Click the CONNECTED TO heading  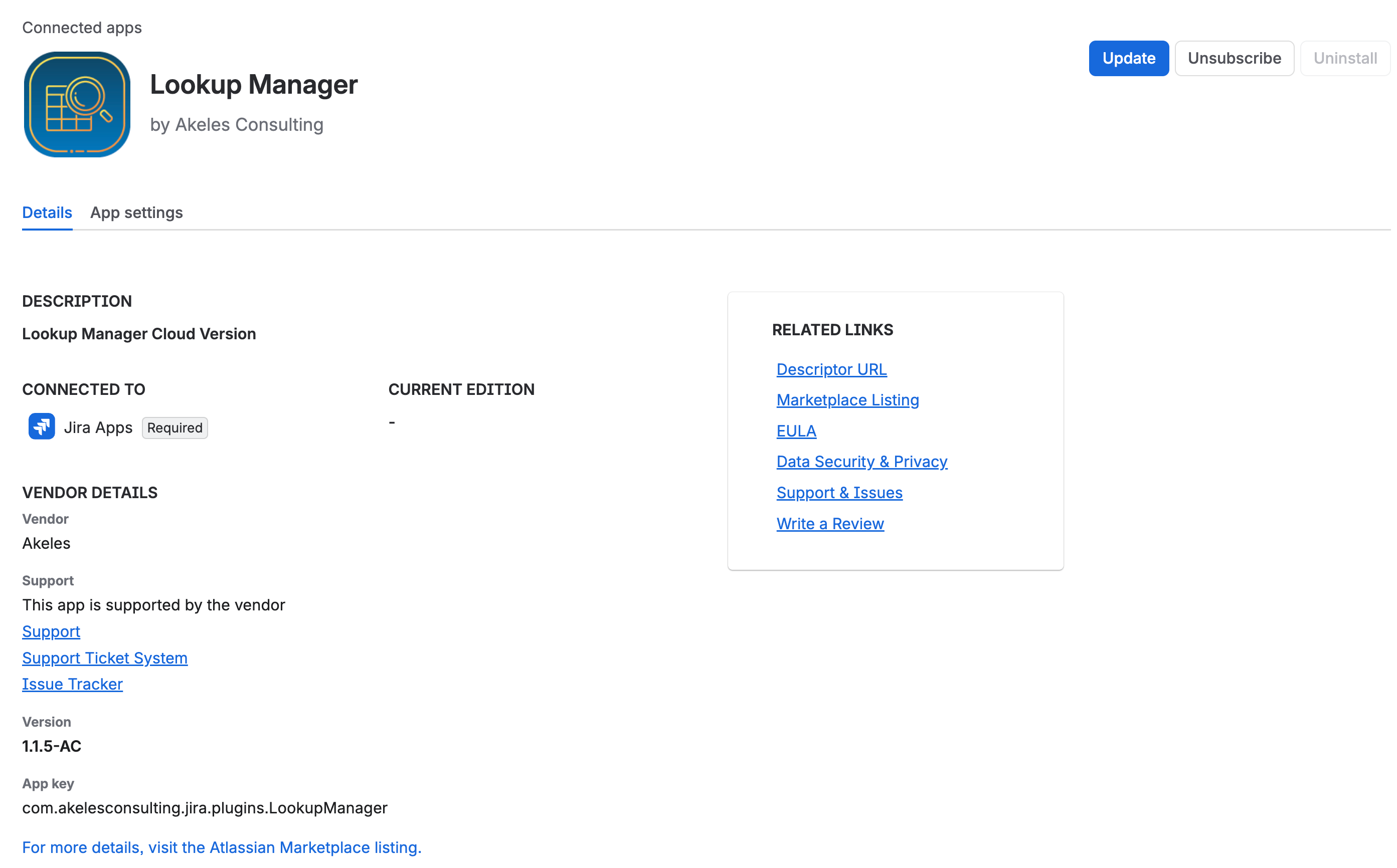tap(84, 389)
